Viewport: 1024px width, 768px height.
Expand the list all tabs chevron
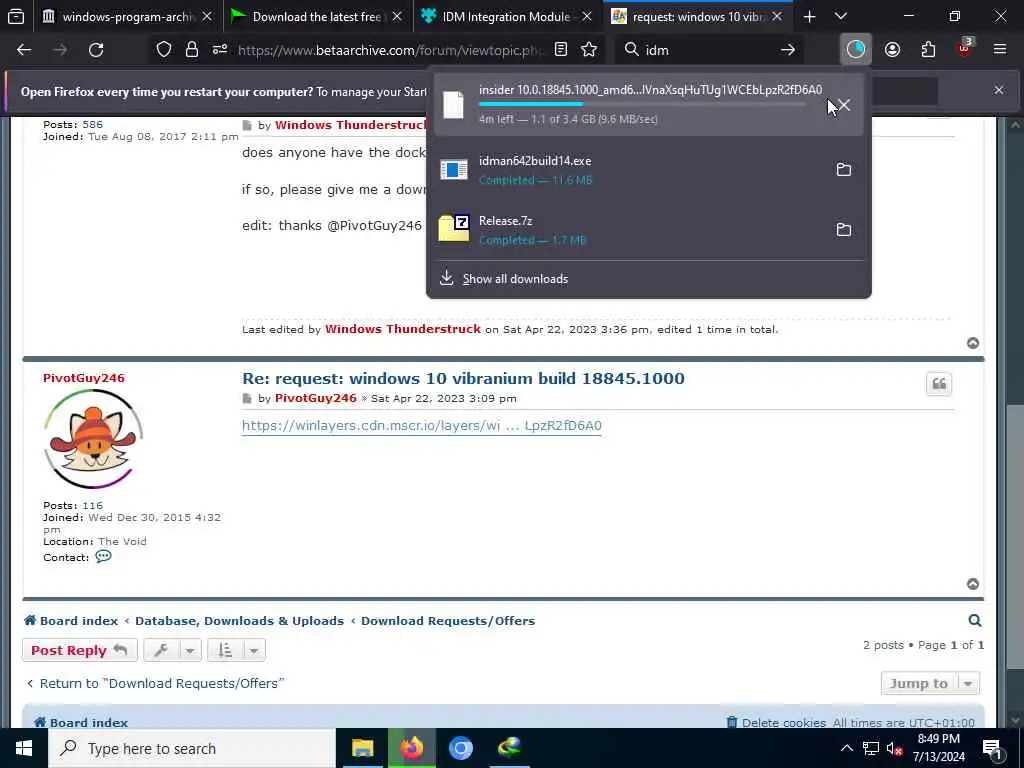point(841,17)
